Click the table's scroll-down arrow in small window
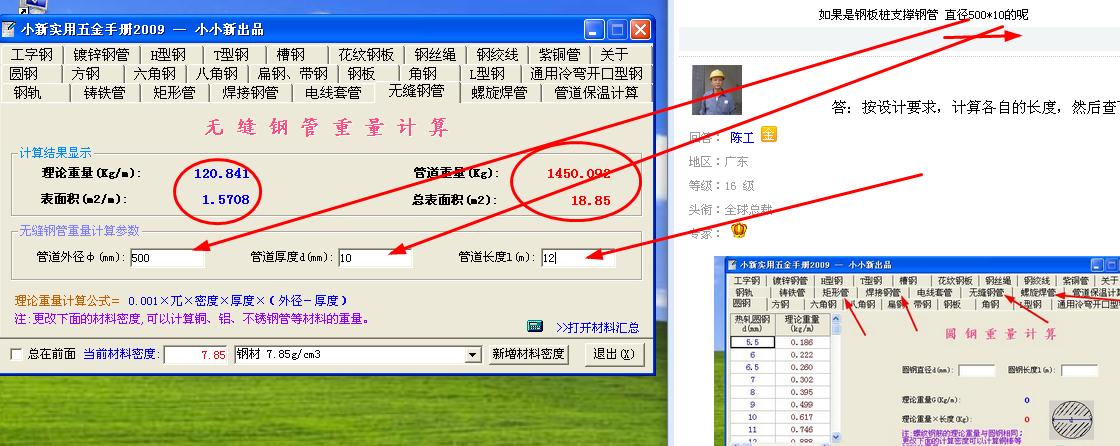 pyautogui.click(x=836, y=436)
